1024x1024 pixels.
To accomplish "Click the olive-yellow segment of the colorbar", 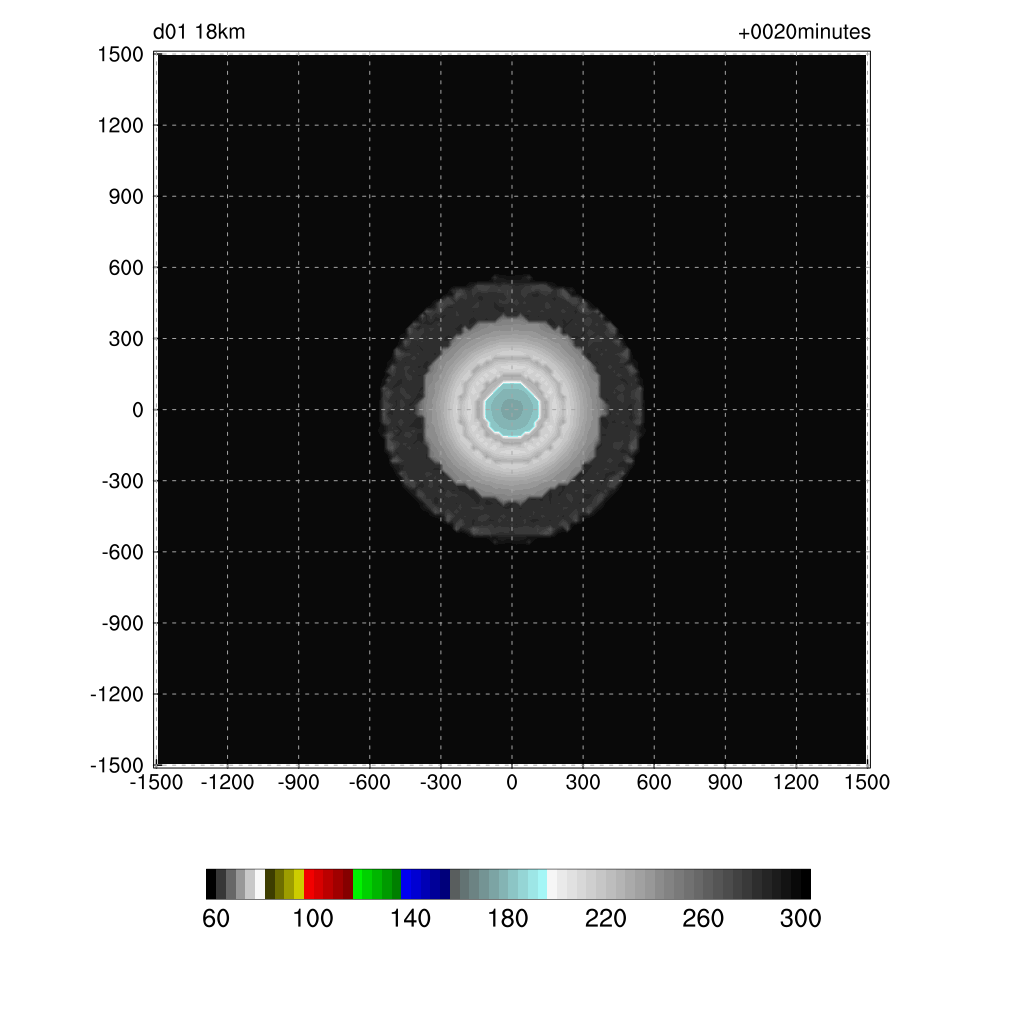I will [285, 884].
